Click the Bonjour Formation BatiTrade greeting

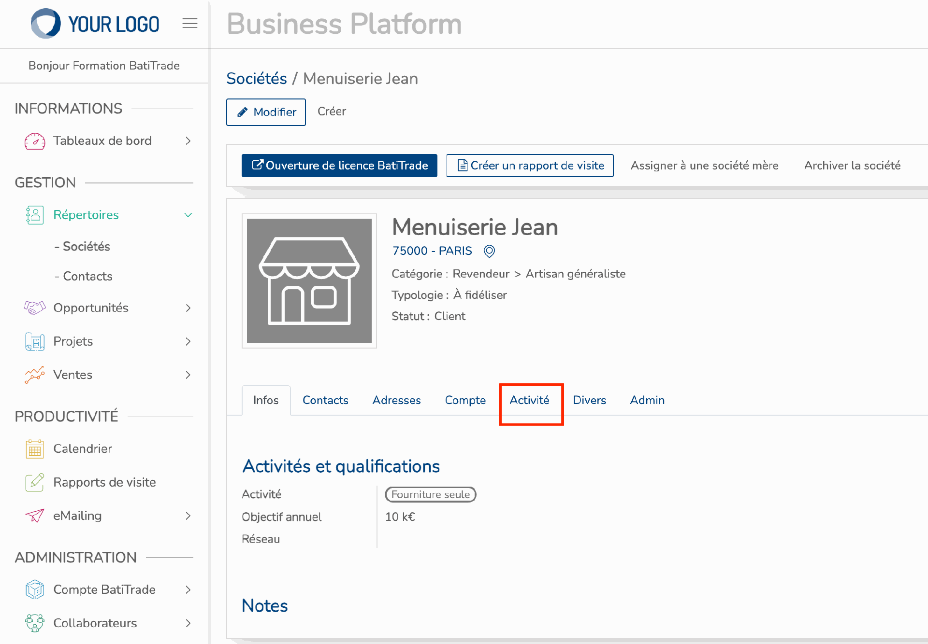tap(104, 66)
